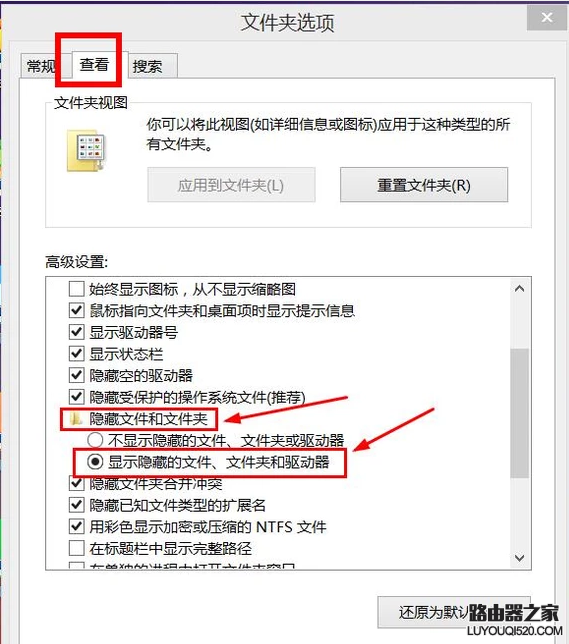Select the 查看 tab
569x644 pixels.
pyautogui.click(x=94, y=64)
